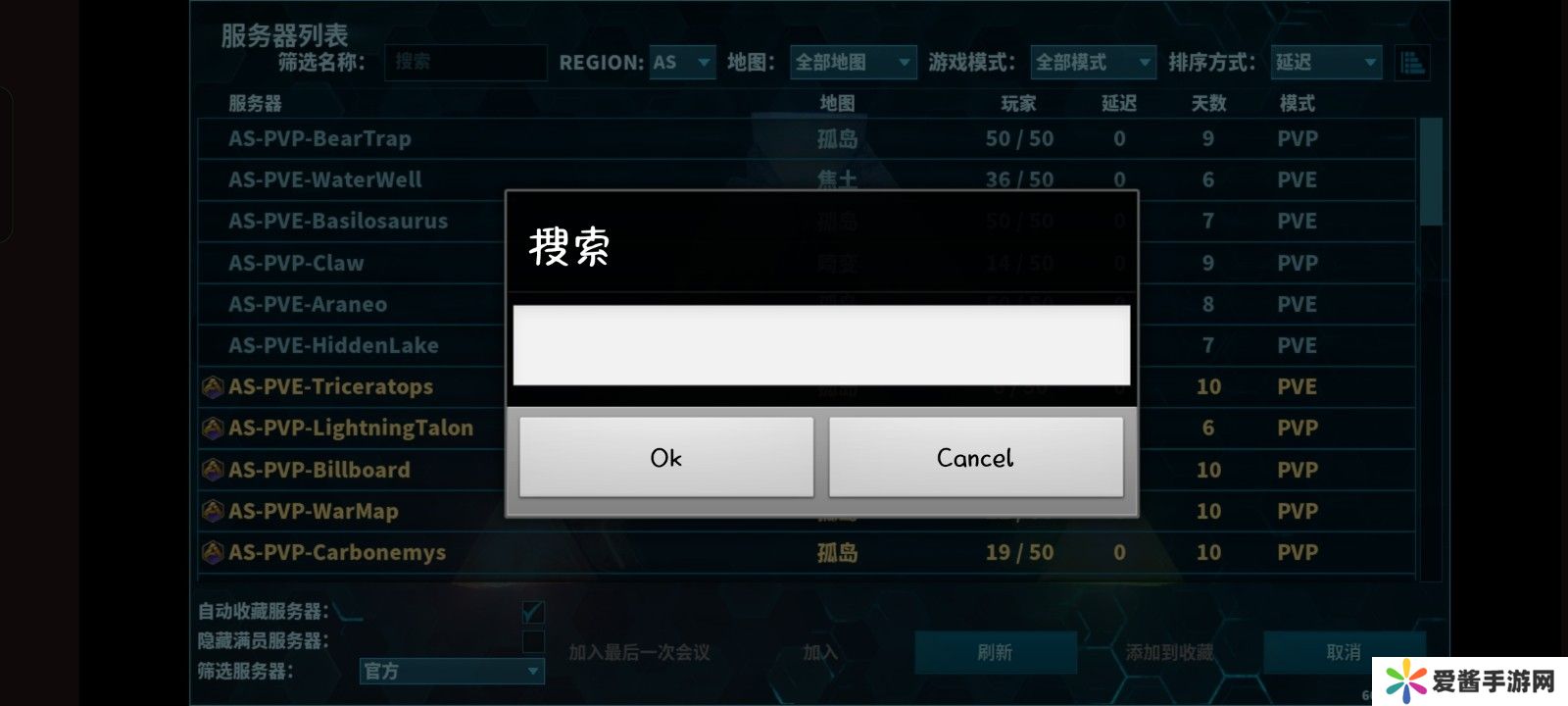Open the 地图 dropdown showing 全部地图
The image size is (1568, 706).
[x=853, y=63]
